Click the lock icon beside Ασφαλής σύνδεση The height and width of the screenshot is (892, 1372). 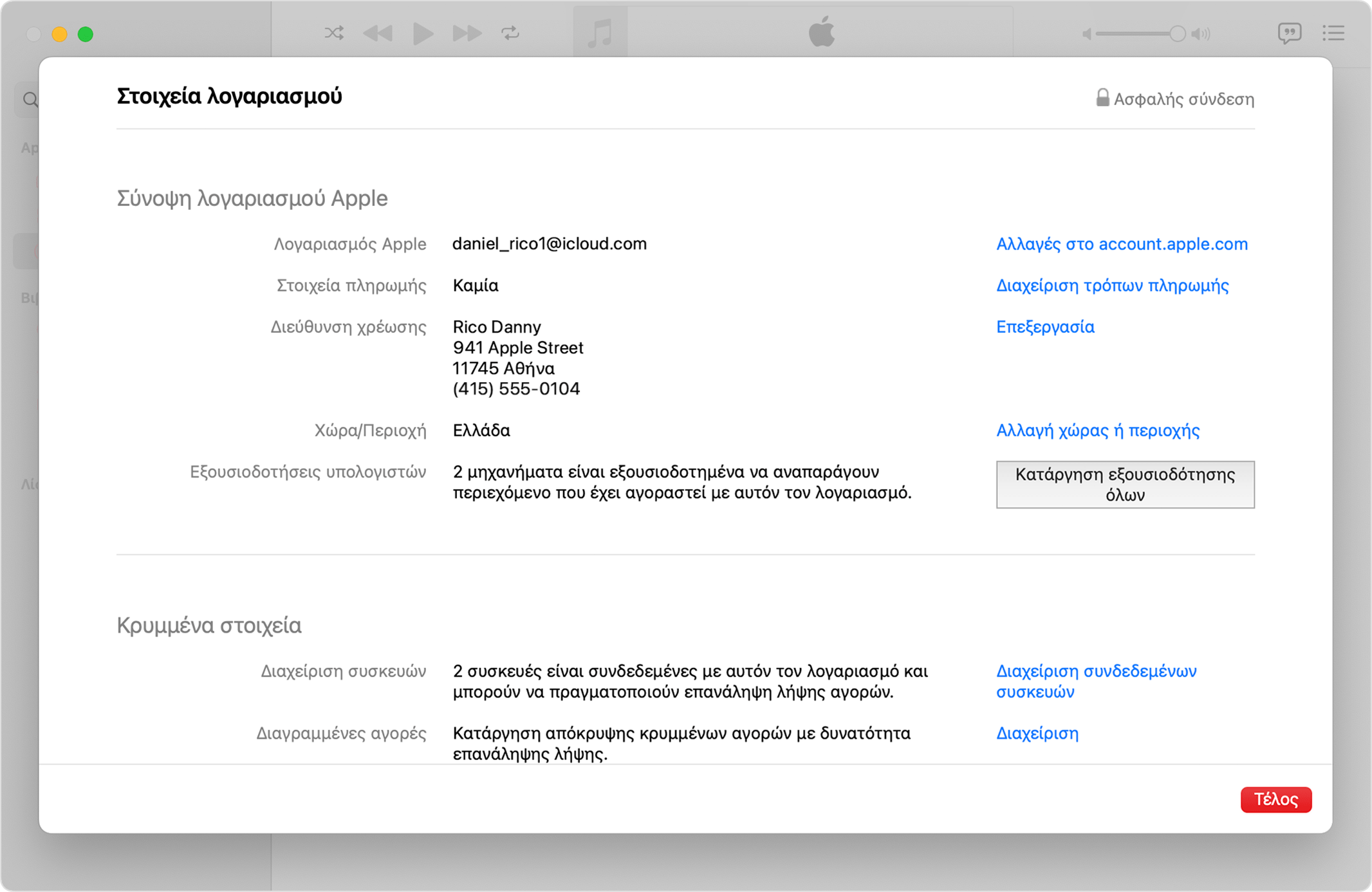(1102, 98)
